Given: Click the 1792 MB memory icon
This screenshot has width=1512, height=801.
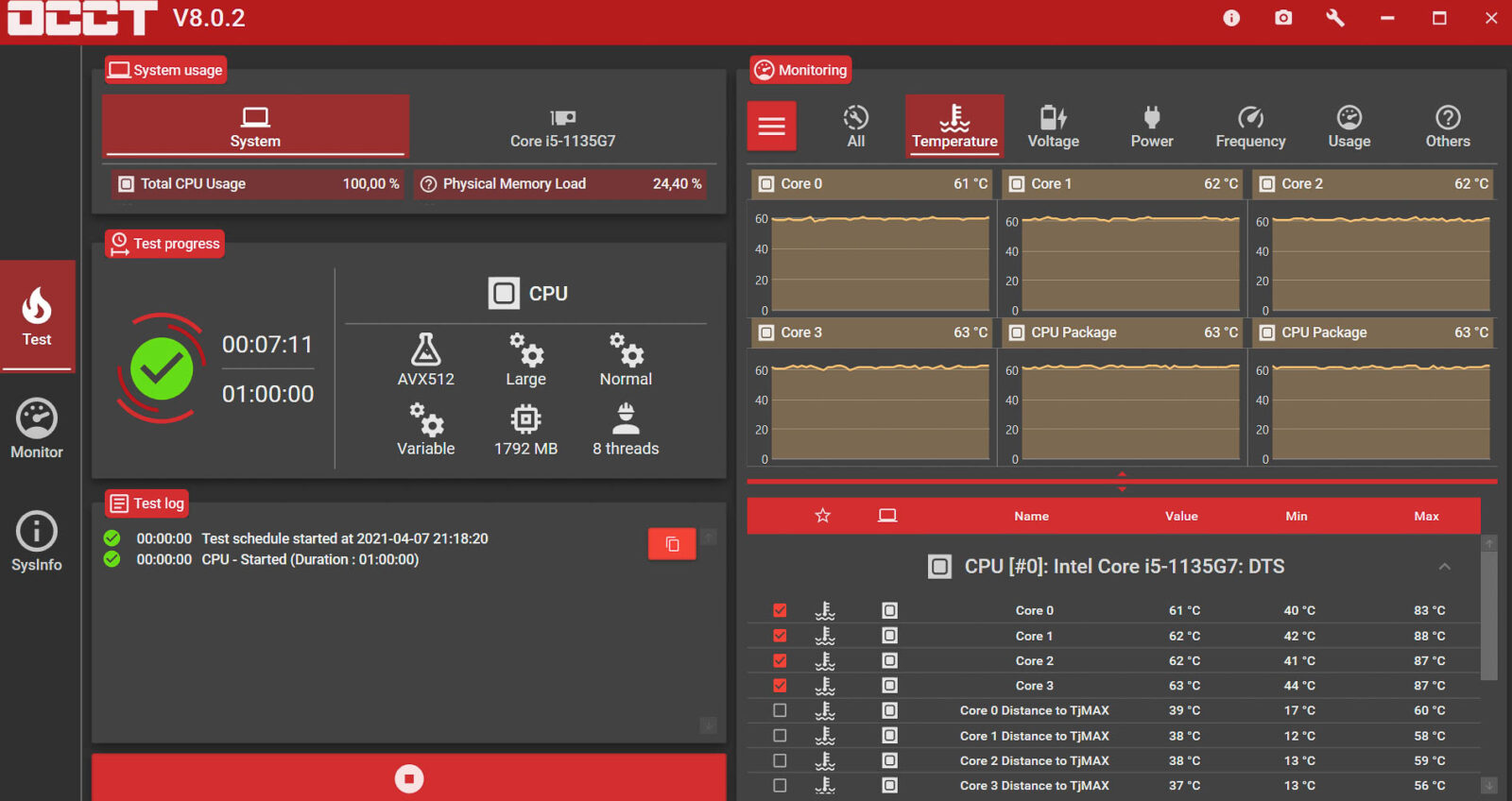Looking at the screenshot, I should click(526, 418).
